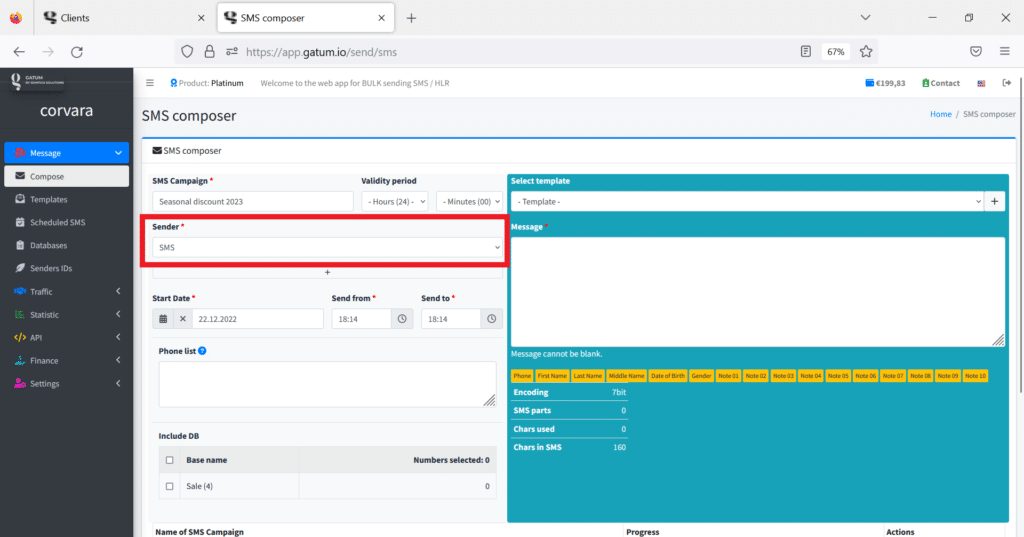
Task: Open the Sender dropdown showing SMS
Action: [x=328, y=247]
